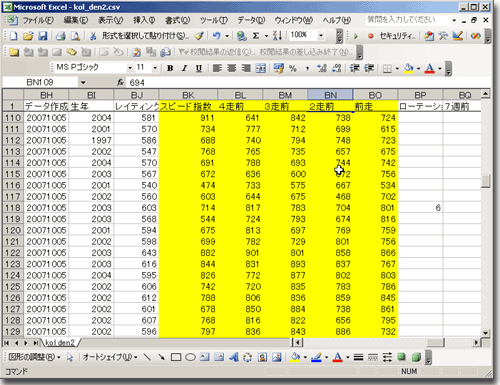Screen dimensions: 500x385
Task: Click the Increase Decimal icon
Action: tap(322, 68)
